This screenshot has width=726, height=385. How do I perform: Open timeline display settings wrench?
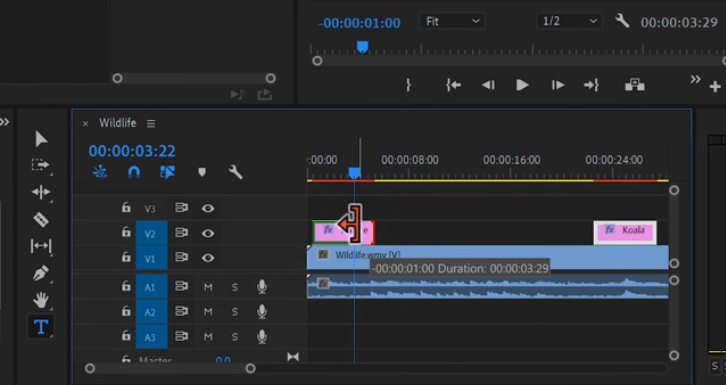coord(235,173)
